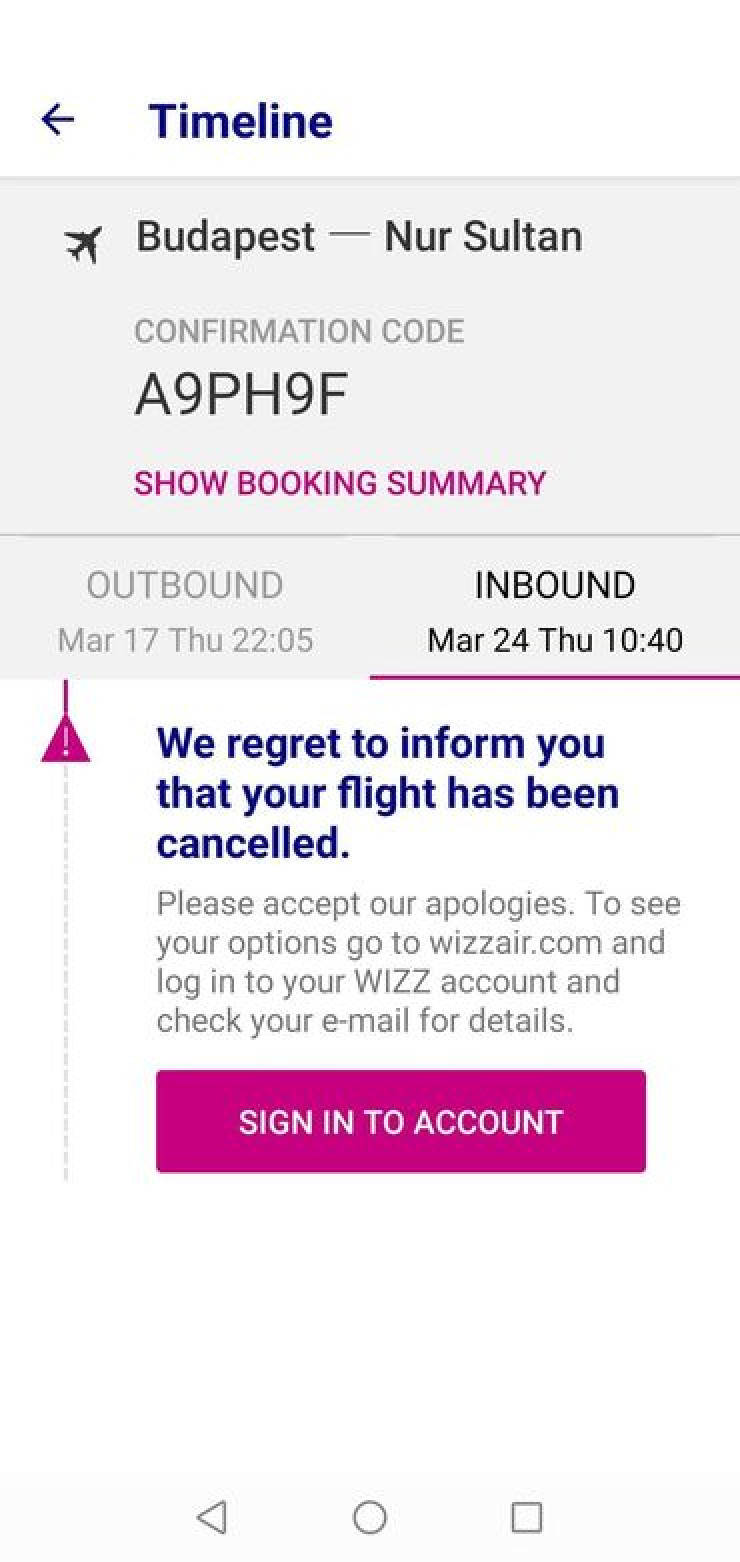This screenshot has width=740, height=1562.
Task: Click the SIGN IN TO ACCOUNT button
Action: pos(401,1121)
